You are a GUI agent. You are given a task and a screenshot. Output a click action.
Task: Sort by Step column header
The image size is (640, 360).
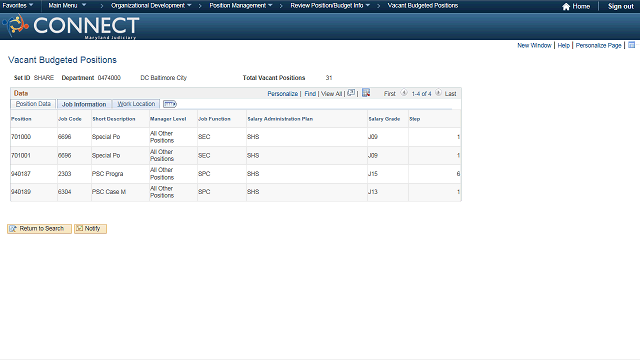coord(415,119)
